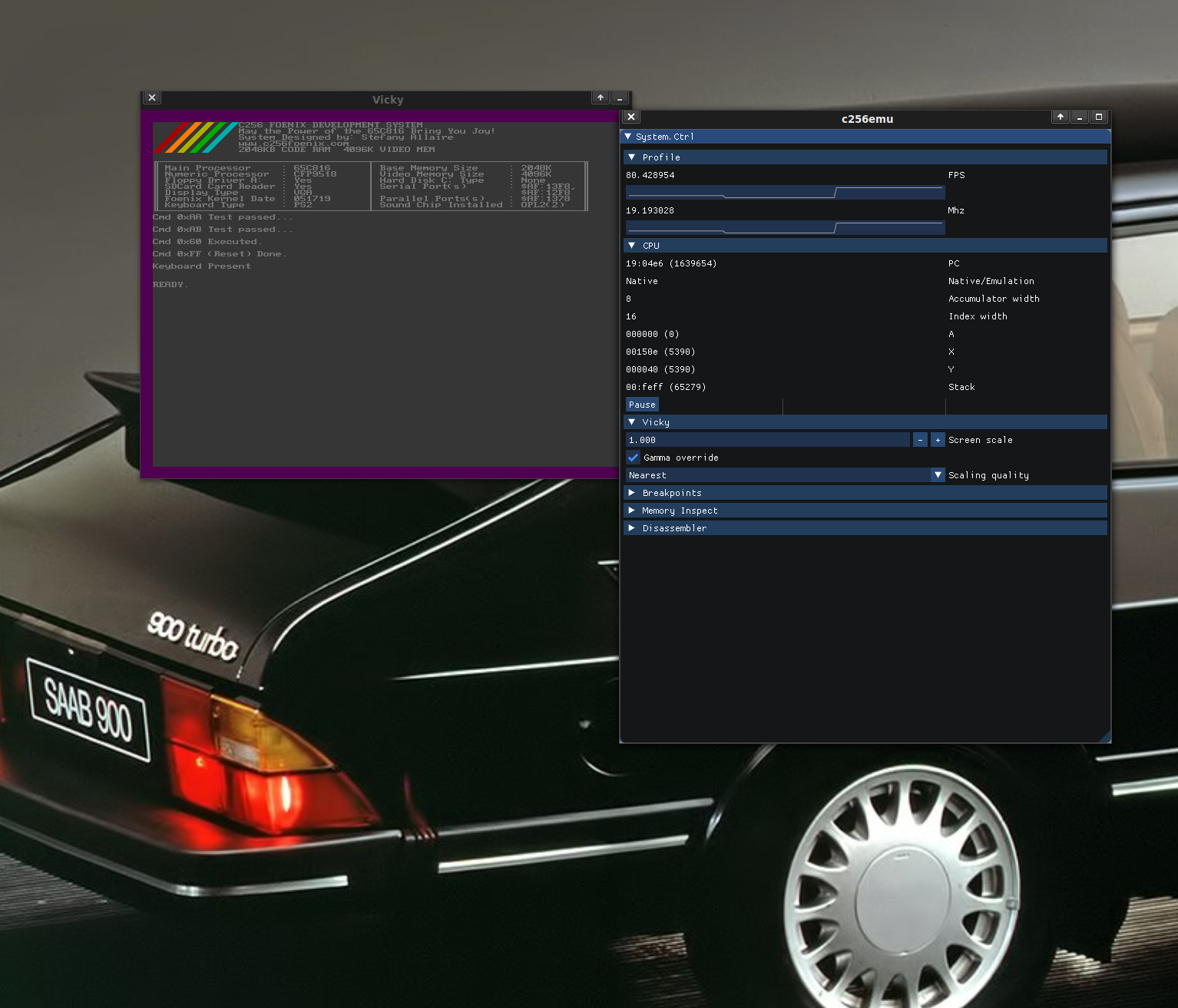This screenshot has height=1008, width=1178.
Task: Shade the Vicky window with up-arrow button
Action: 601,97
